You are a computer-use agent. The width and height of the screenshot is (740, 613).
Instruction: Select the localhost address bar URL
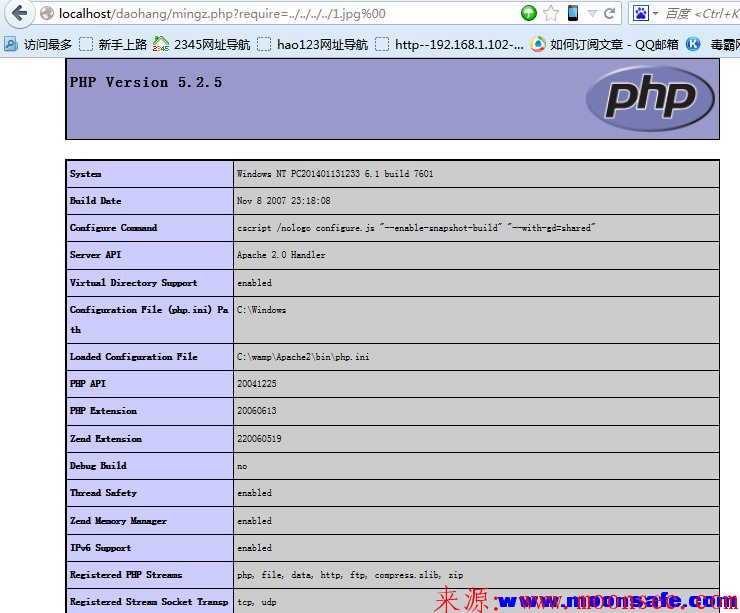coord(222,14)
